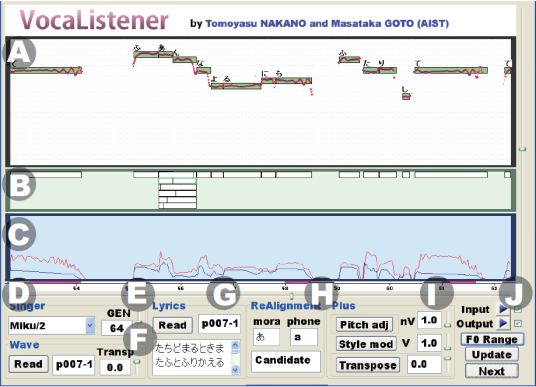Screen dimensions: 536x387
Task: Select the green highlighted candidate in panel B
Action: point(177,181)
